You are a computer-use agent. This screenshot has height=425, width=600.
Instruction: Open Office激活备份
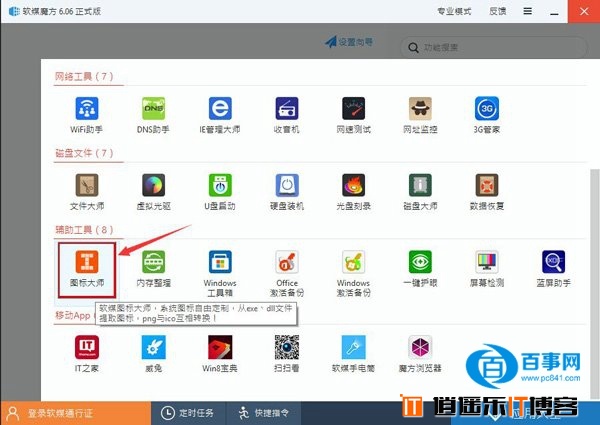pos(287,273)
